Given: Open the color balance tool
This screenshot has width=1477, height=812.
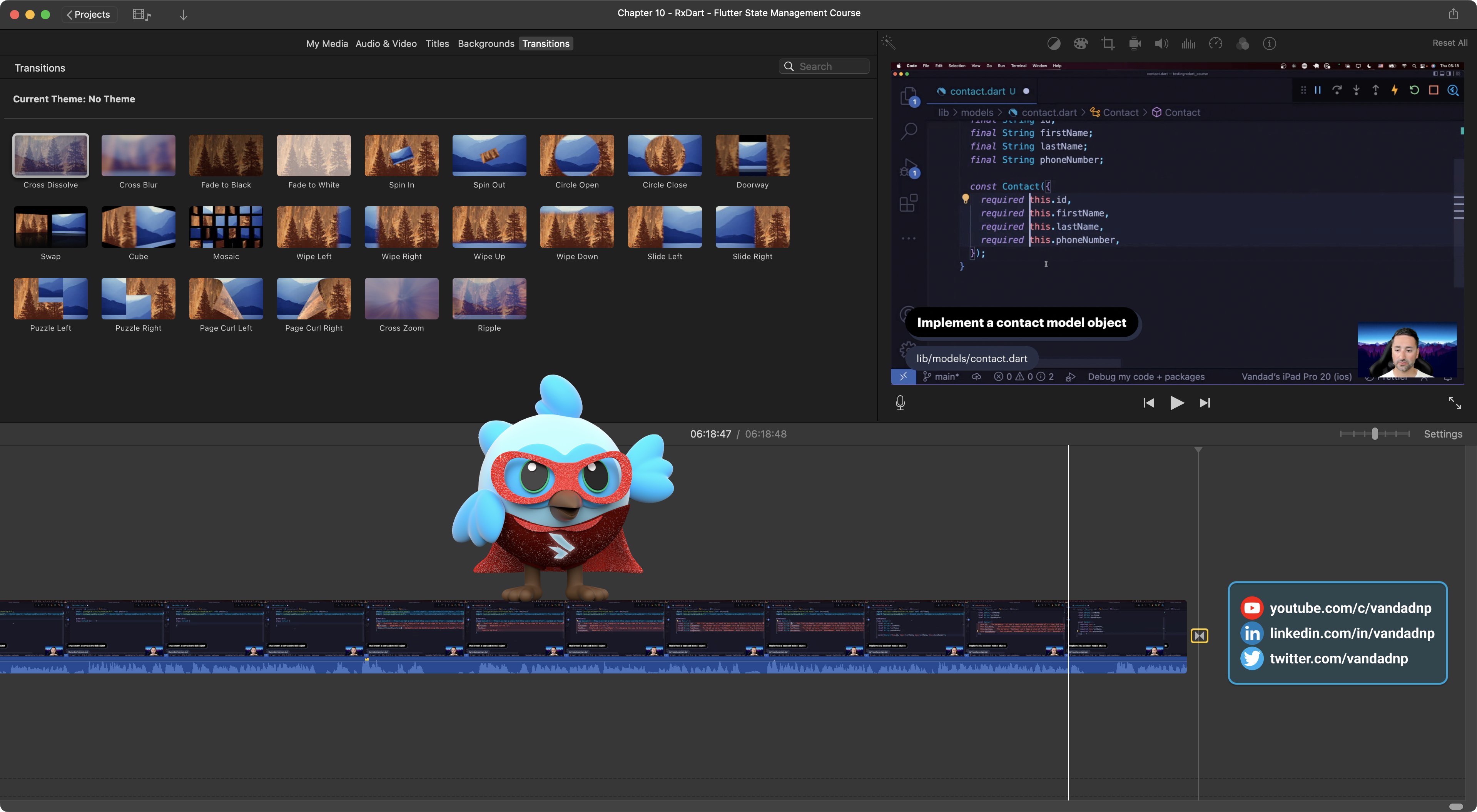Looking at the screenshot, I should pyautogui.click(x=1053, y=43).
